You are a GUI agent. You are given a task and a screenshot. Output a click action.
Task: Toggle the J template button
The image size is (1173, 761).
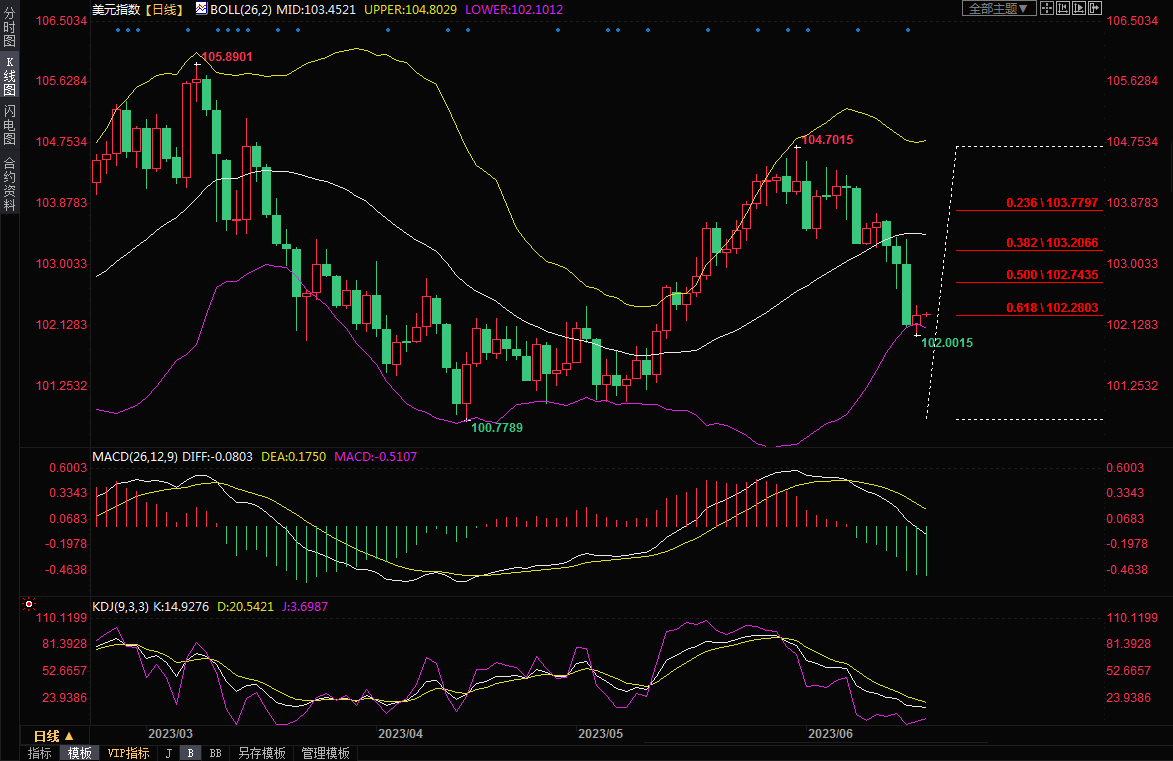point(168,753)
